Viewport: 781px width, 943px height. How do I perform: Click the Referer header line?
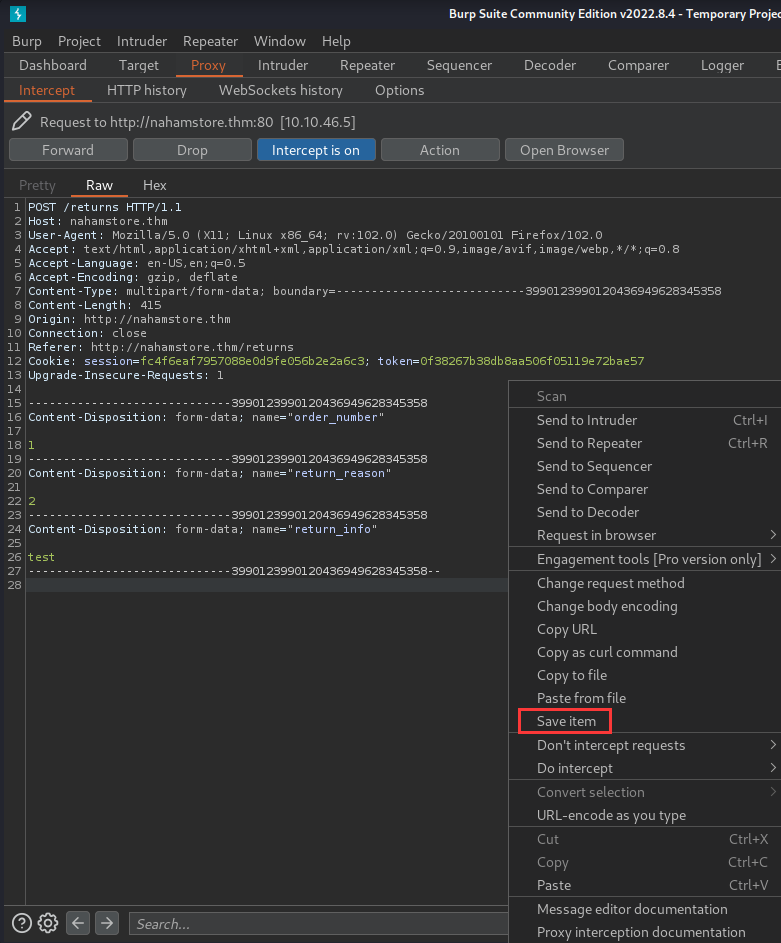pos(161,347)
